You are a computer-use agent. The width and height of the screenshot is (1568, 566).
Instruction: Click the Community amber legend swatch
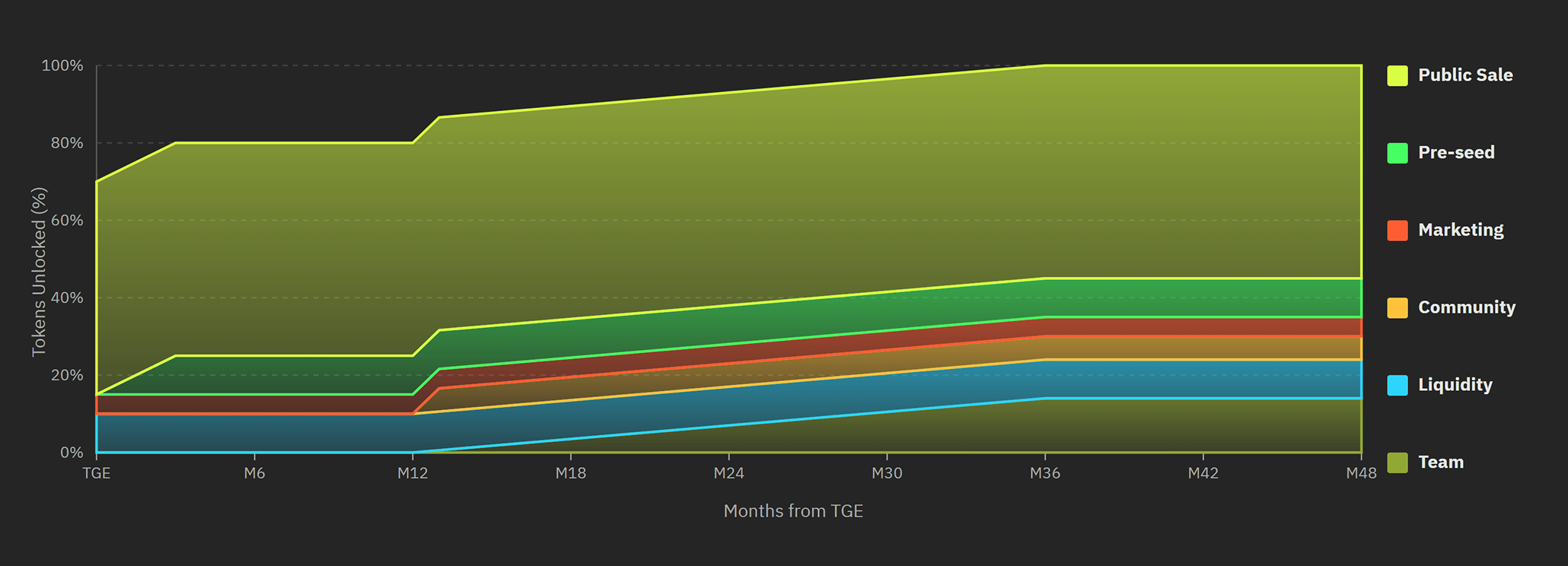click(x=1397, y=308)
